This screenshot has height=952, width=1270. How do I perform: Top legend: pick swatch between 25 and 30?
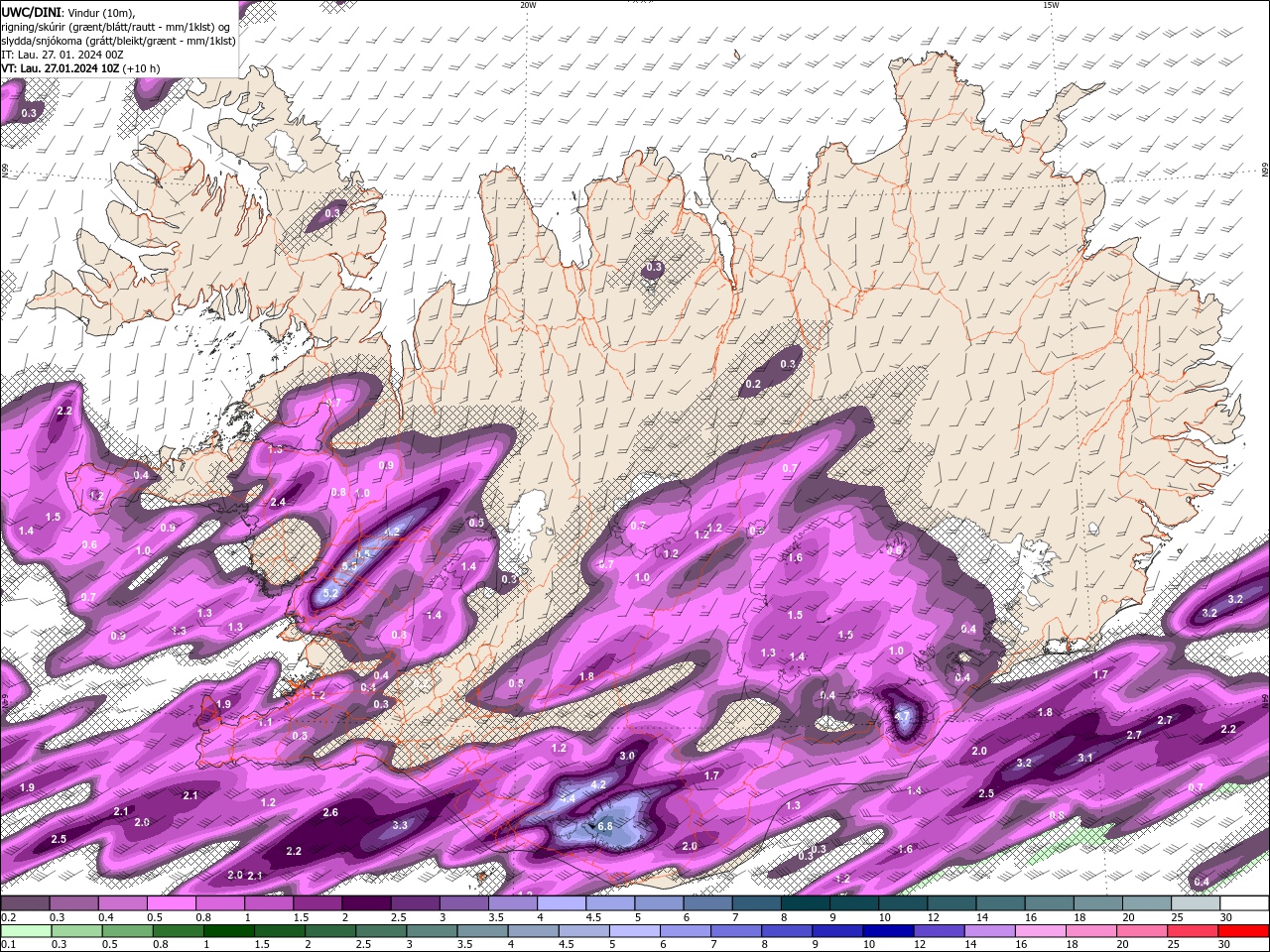1196,903
